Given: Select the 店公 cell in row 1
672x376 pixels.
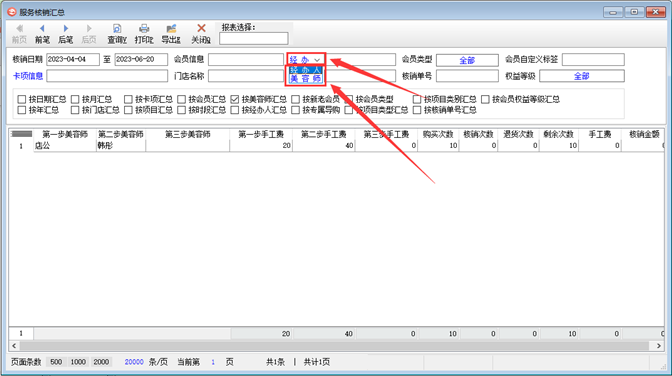Looking at the screenshot, I should (x=65, y=146).
